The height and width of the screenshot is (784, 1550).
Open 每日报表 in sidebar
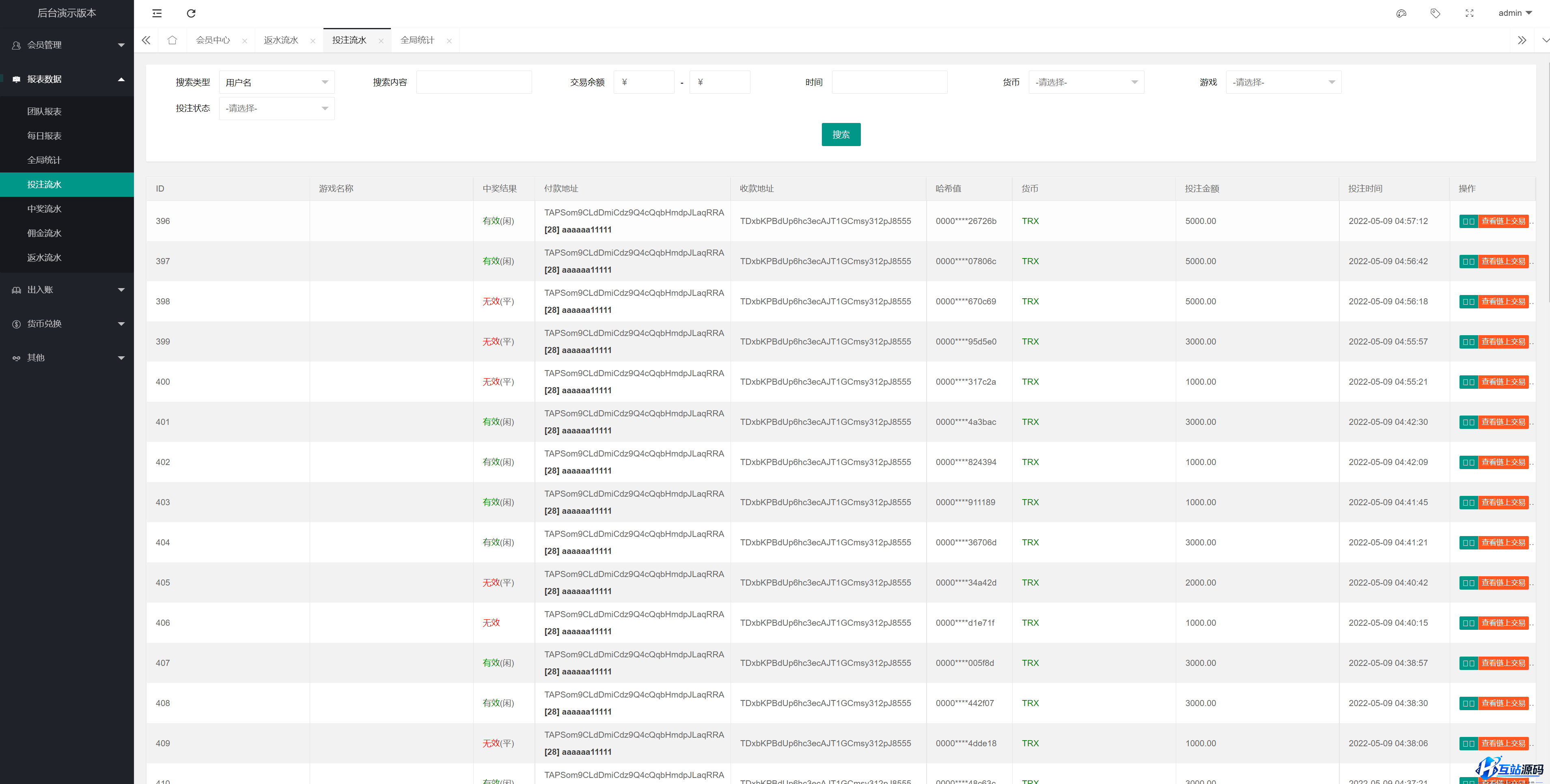pyautogui.click(x=67, y=136)
